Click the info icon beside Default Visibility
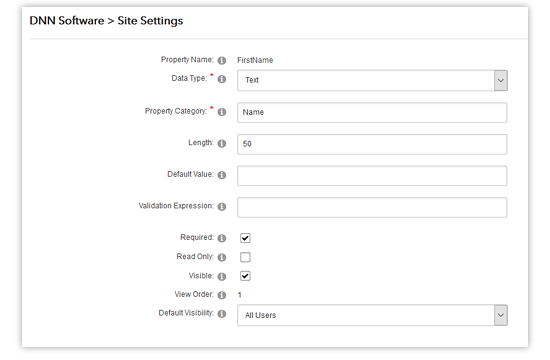The width and height of the screenshot is (550, 360). [222, 314]
